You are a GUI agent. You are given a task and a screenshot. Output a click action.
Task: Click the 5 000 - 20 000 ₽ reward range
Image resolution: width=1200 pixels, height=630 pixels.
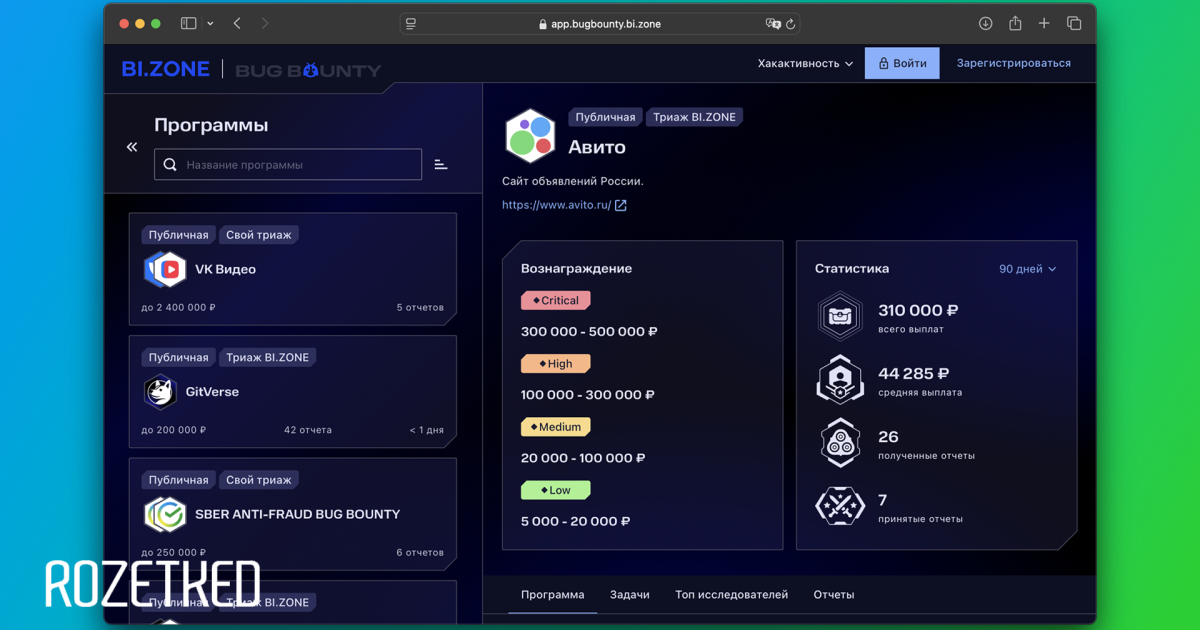(576, 521)
